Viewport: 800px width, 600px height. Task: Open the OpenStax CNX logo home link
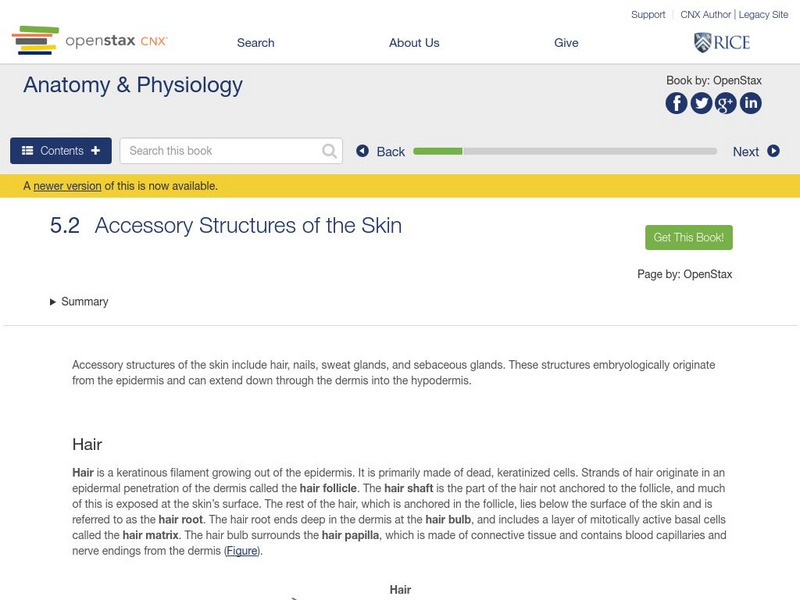(x=89, y=41)
